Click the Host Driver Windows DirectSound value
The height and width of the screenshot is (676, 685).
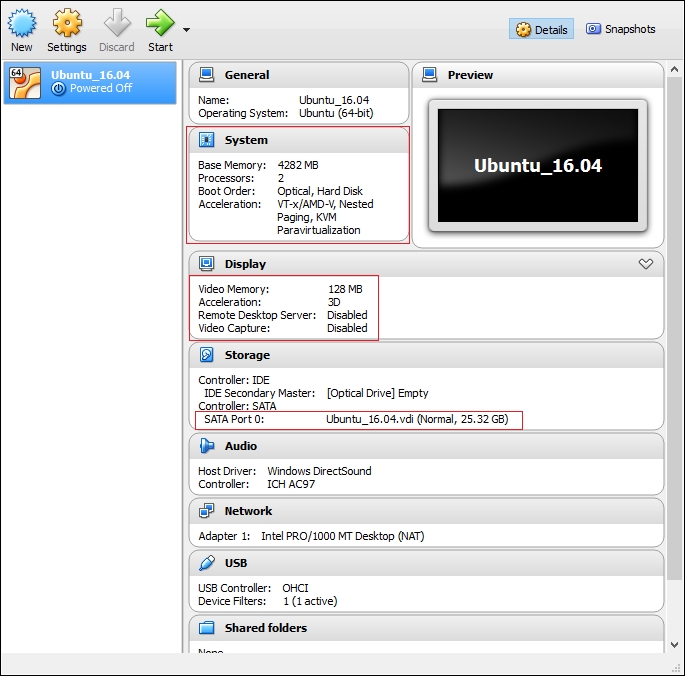click(319, 471)
